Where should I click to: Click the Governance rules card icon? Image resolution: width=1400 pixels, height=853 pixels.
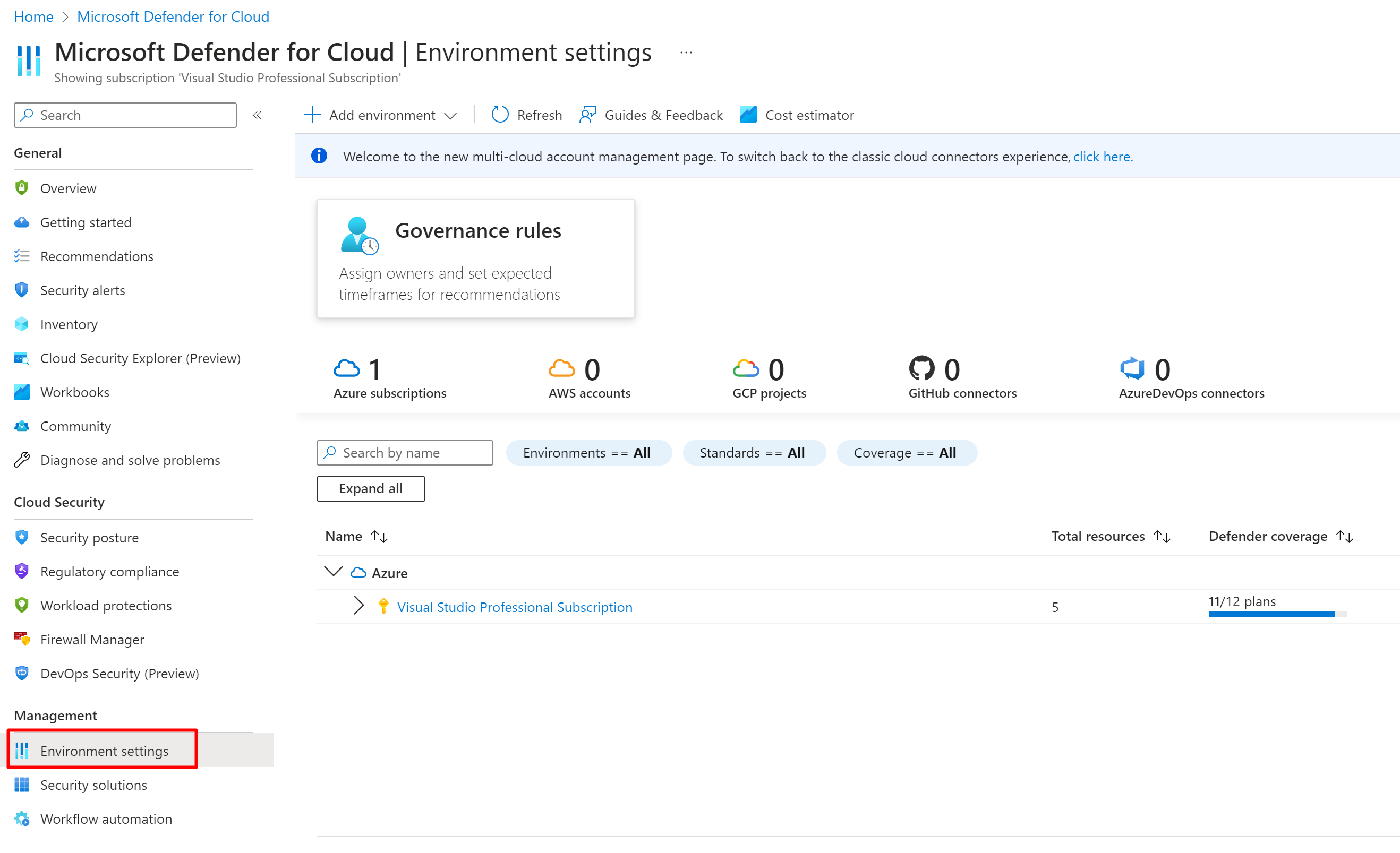pyautogui.click(x=359, y=236)
